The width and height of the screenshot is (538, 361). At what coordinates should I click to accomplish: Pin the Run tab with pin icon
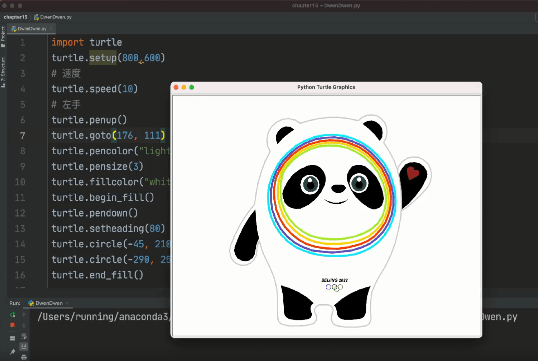pyautogui.click(x=13, y=352)
